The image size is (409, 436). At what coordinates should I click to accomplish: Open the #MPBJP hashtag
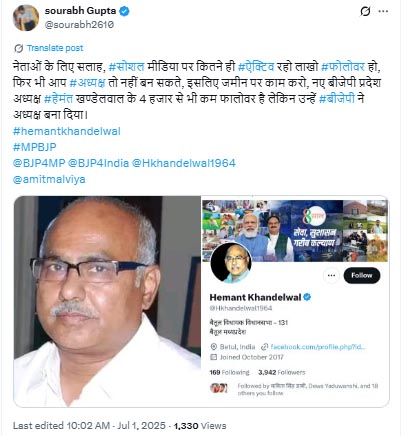[x=35, y=147]
